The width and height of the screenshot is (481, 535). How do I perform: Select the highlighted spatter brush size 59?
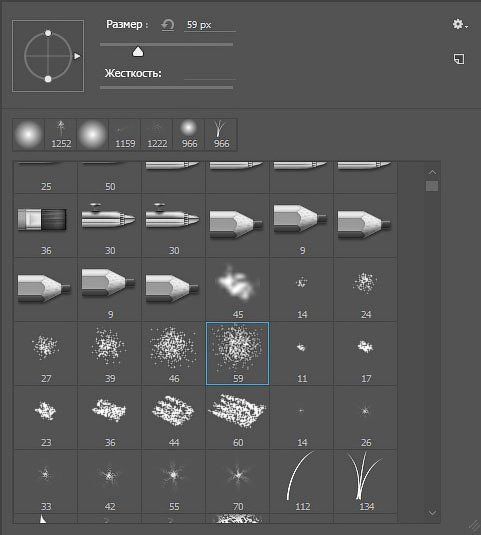(x=237, y=353)
